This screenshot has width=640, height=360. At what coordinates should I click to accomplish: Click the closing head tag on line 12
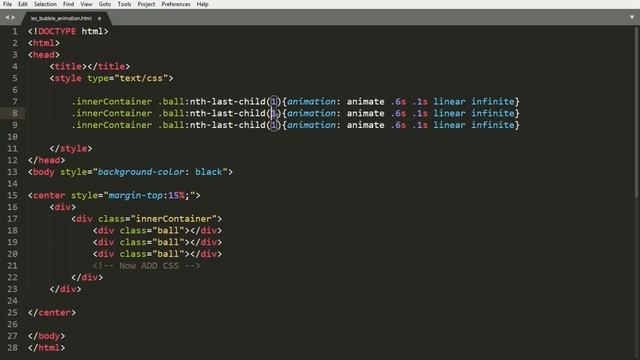47,160
